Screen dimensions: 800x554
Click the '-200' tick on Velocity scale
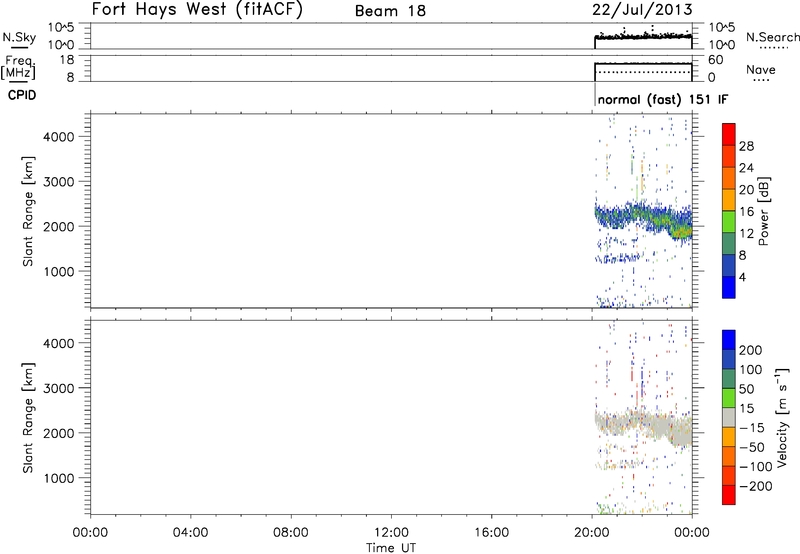(x=756, y=486)
